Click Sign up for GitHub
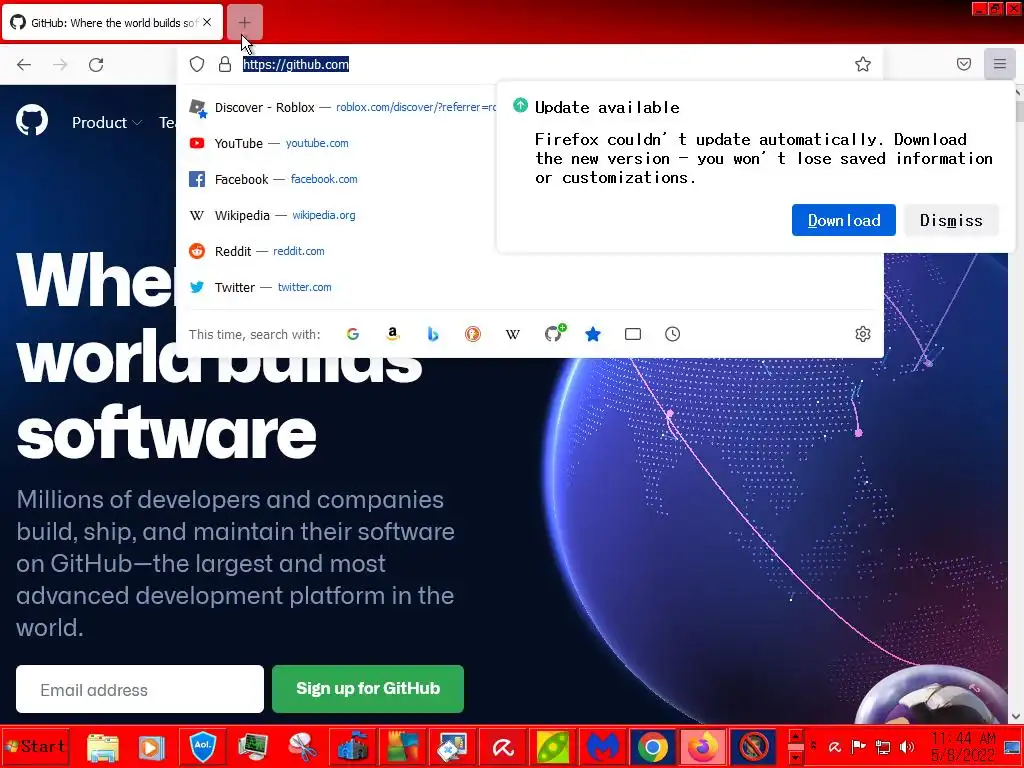This screenshot has width=1024, height=768. pos(368,689)
